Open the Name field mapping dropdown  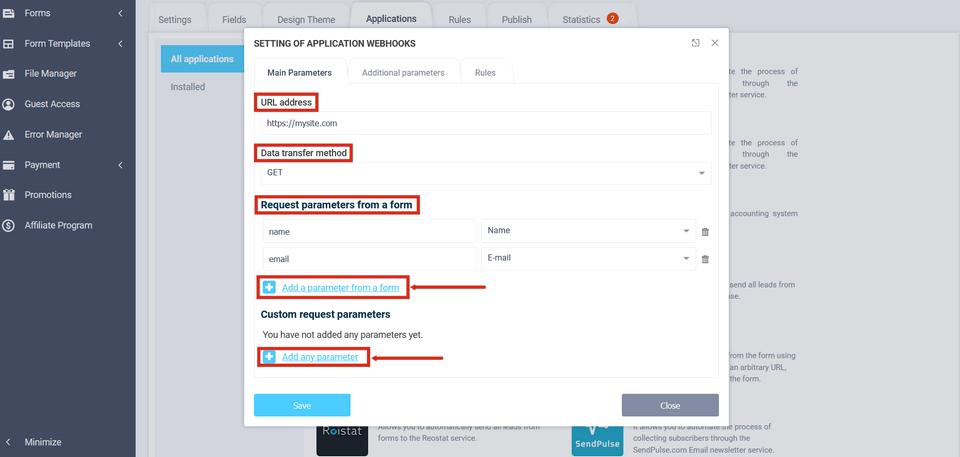(587, 231)
